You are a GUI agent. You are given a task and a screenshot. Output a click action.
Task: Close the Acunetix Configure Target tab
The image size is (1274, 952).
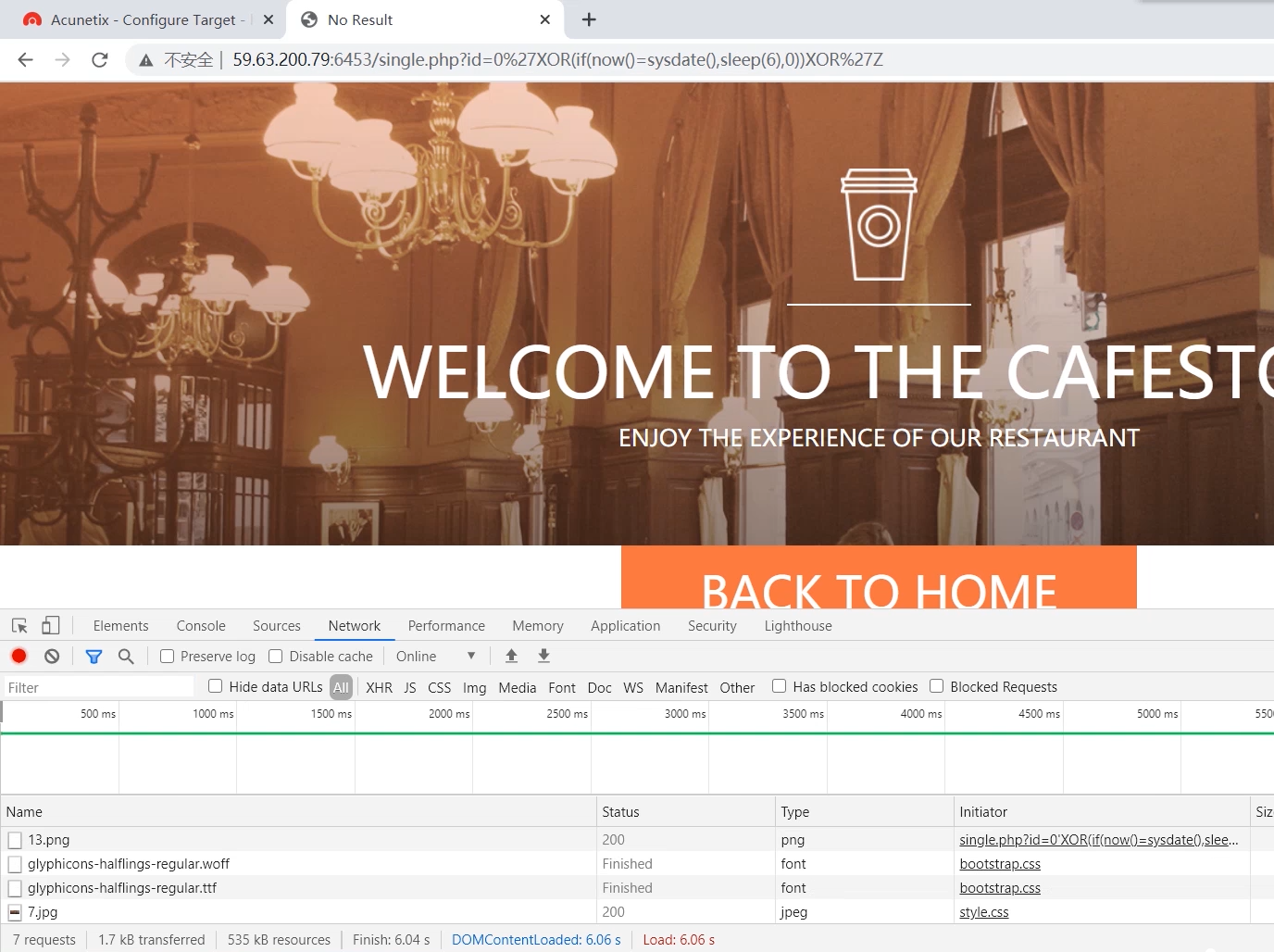269,19
